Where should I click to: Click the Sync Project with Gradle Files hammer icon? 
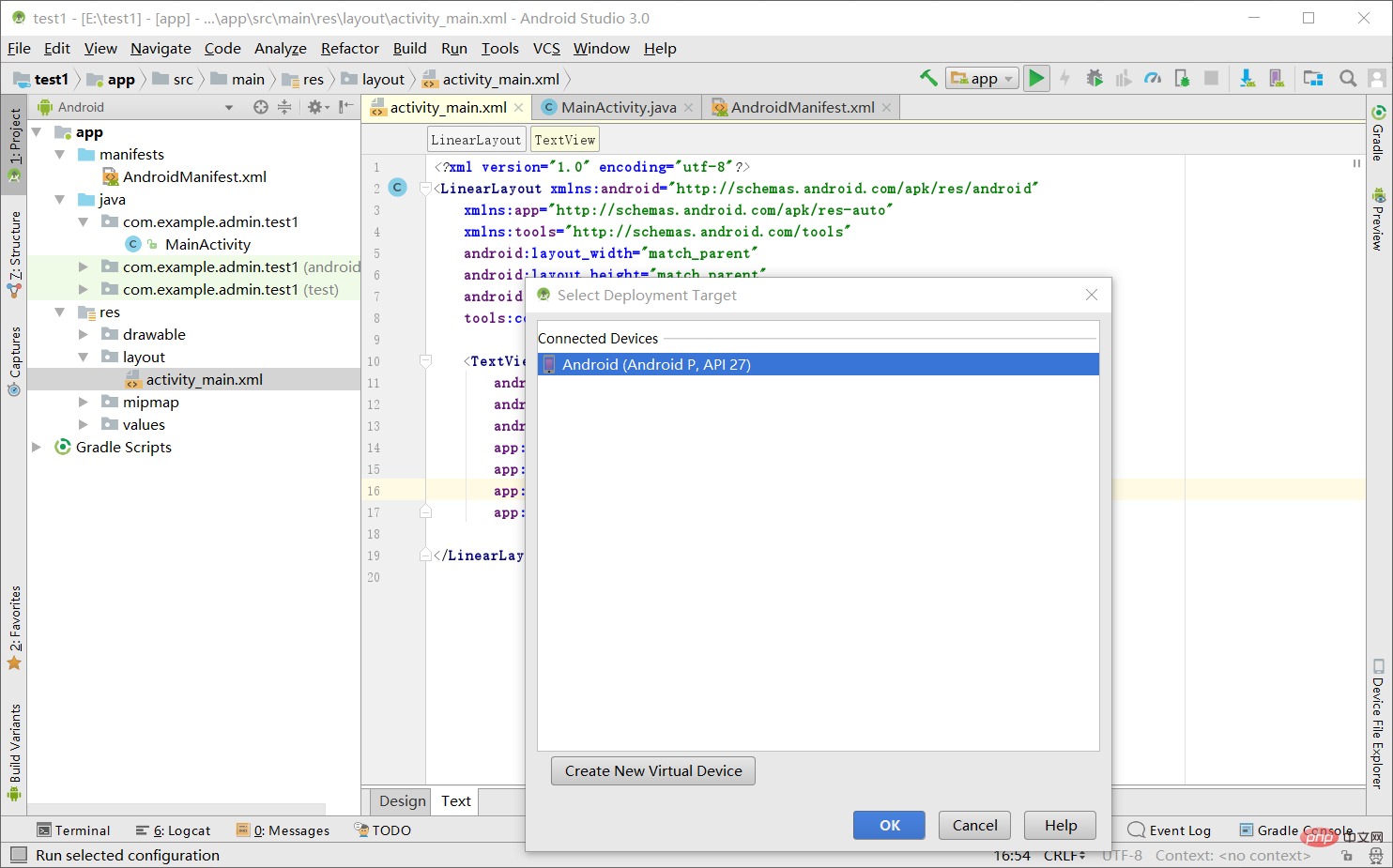(928, 78)
